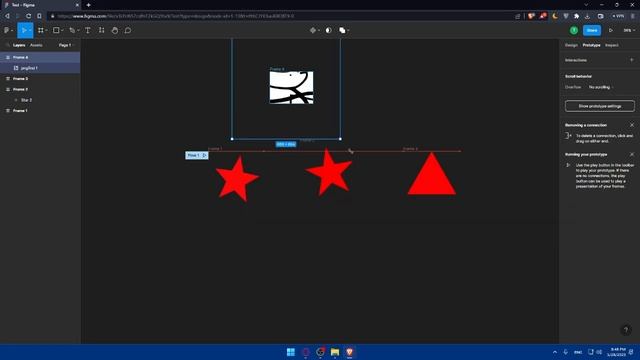The width and height of the screenshot is (640, 360).
Task: Open the help question mark button
Action: point(626,330)
